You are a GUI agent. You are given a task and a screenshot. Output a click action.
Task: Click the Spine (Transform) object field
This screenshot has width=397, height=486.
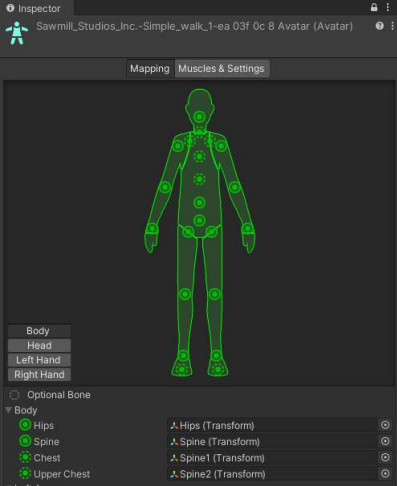273,441
